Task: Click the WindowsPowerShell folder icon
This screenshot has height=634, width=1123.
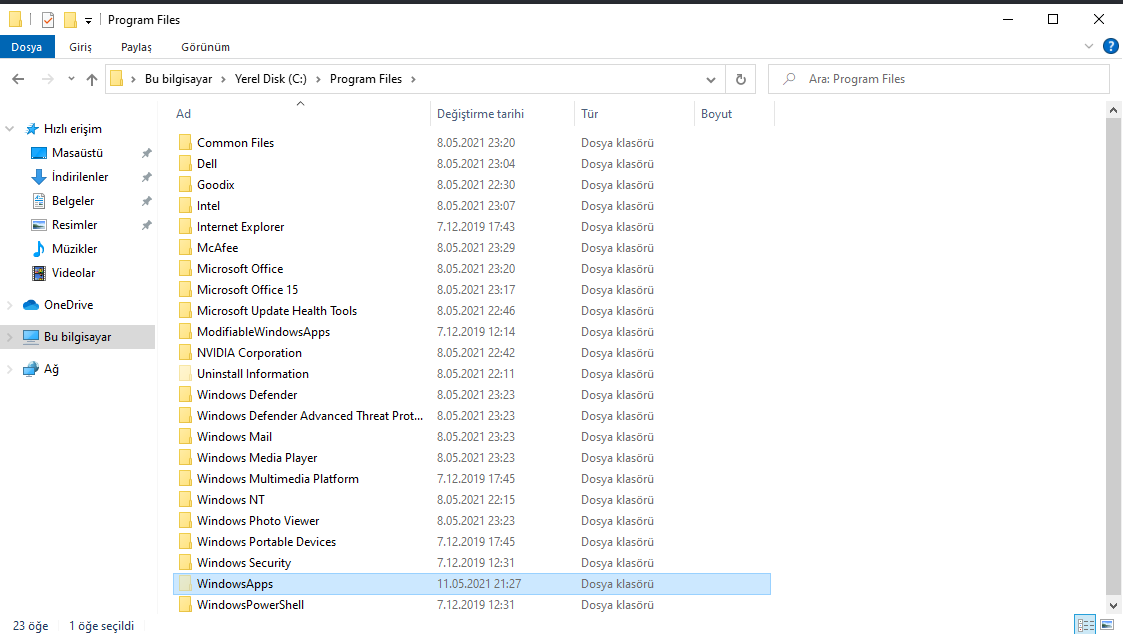Action: pyautogui.click(x=185, y=605)
